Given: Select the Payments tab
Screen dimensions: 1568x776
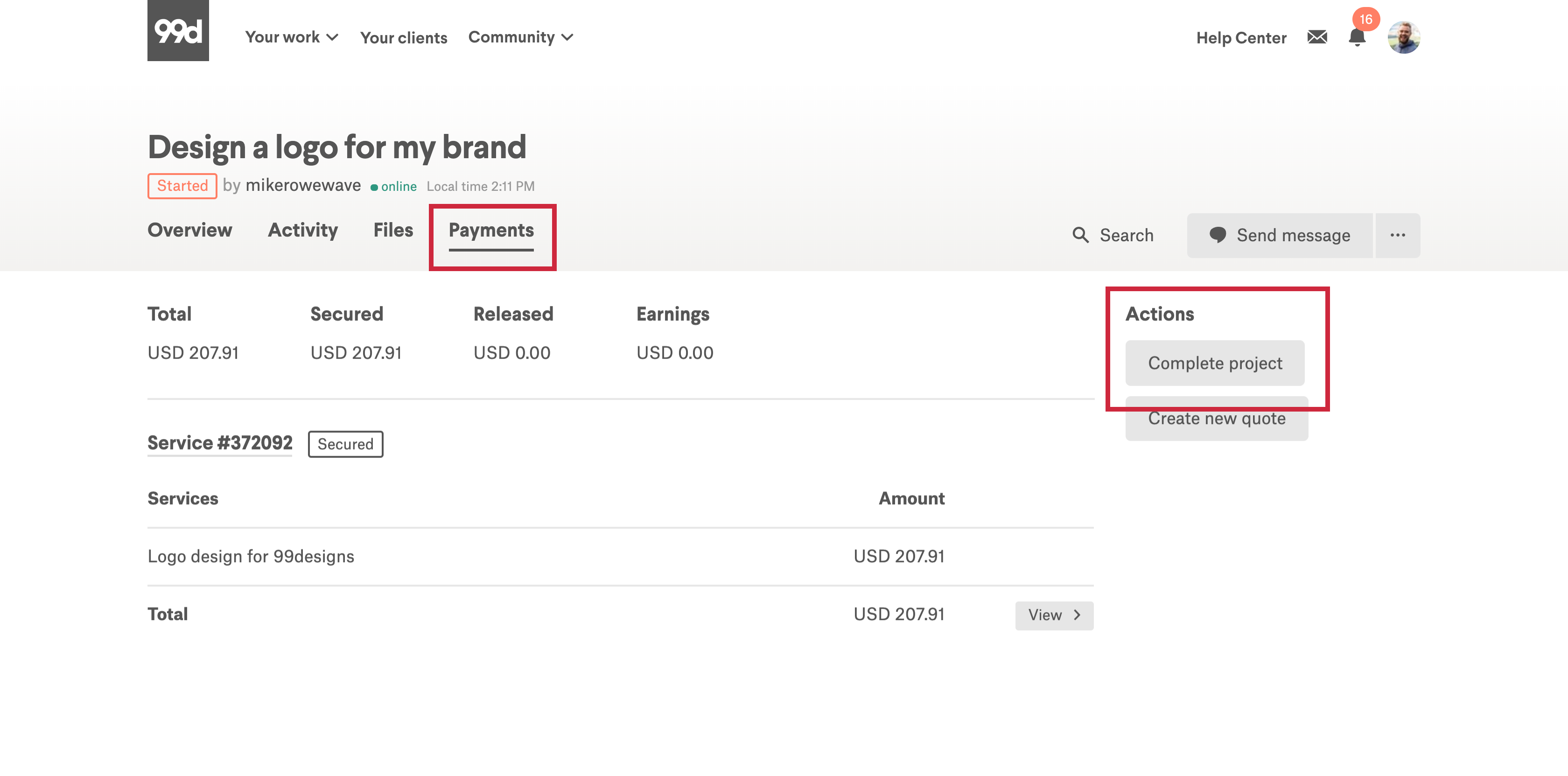Looking at the screenshot, I should coord(490,230).
